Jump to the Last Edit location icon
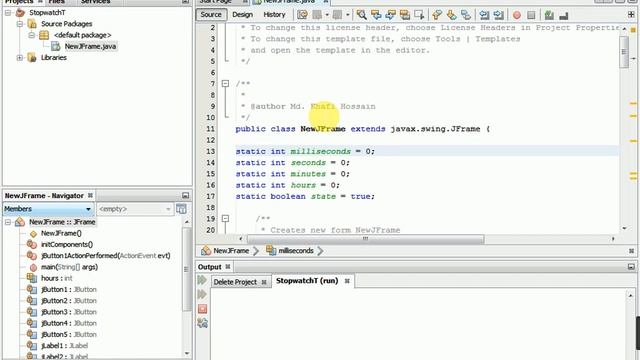The image size is (640, 360). click(302, 15)
